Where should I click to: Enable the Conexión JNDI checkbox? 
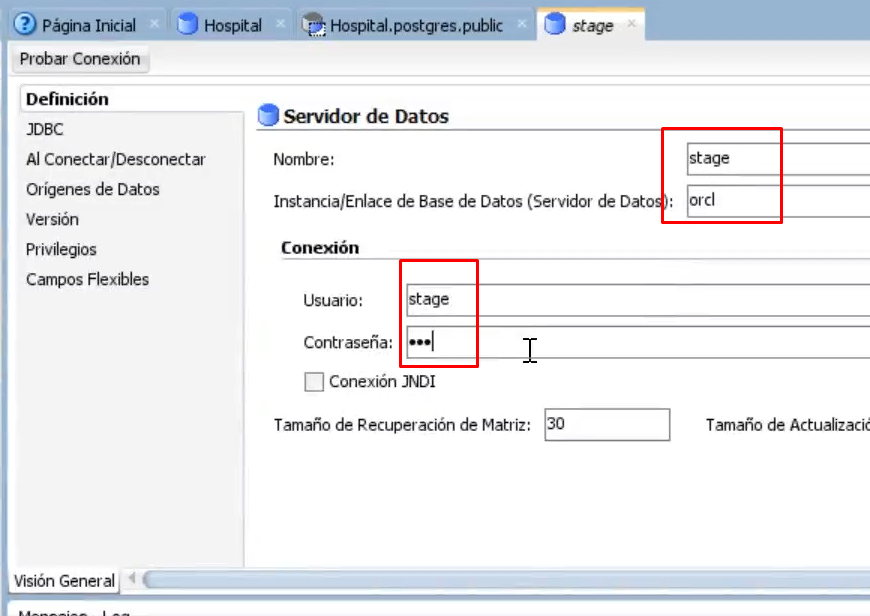(314, 382)
